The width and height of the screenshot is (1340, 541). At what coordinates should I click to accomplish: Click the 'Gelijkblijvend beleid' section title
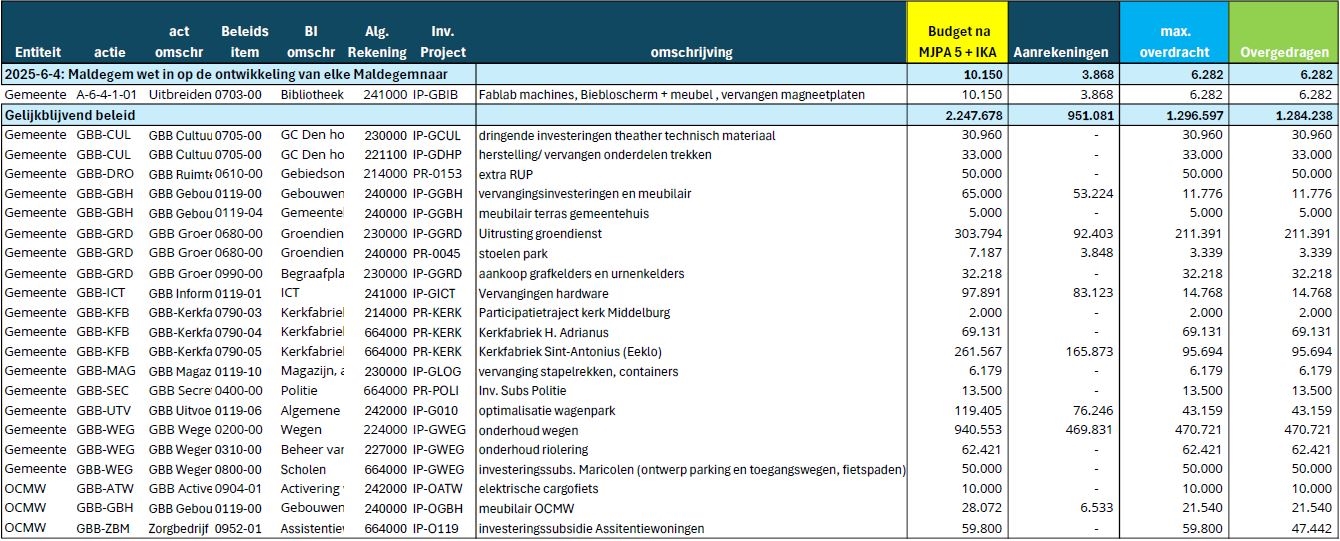click(x=70, y=116)
